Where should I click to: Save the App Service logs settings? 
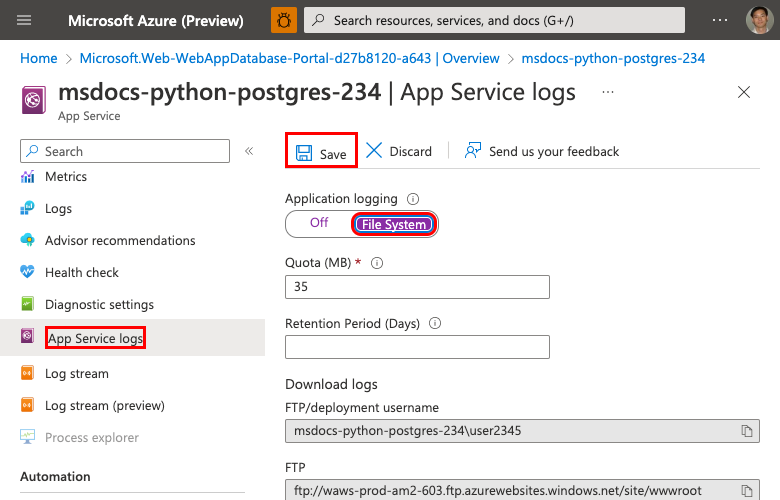[321, 152]
